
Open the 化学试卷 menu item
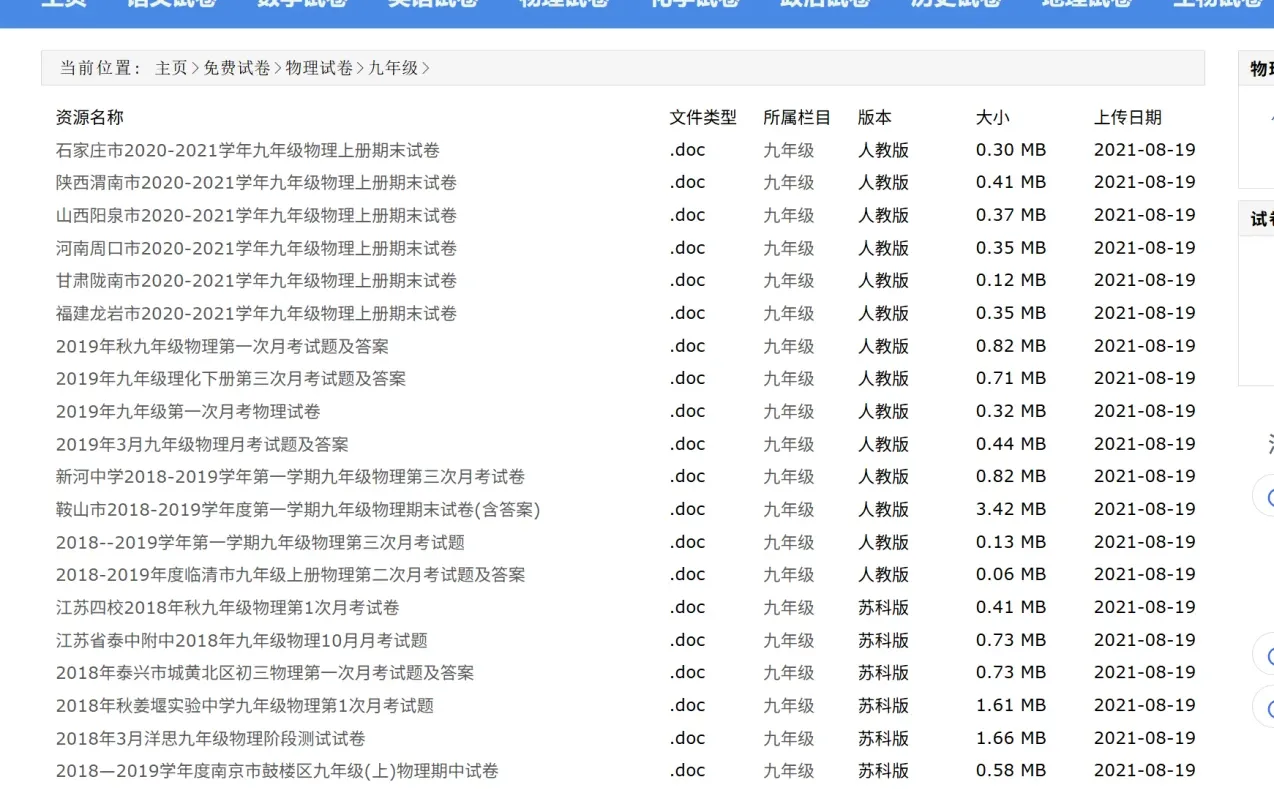[x=695, y=5]
